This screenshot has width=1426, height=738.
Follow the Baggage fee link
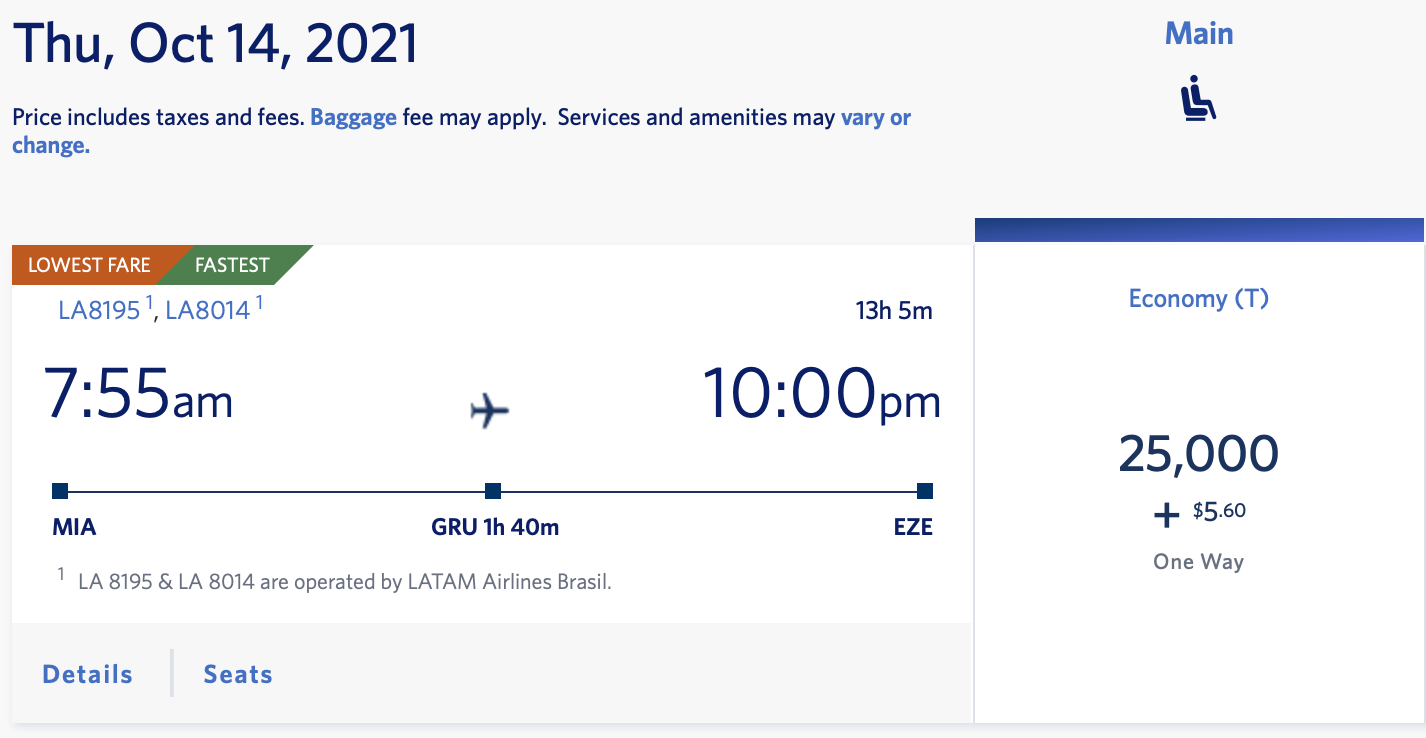point(353,117)
